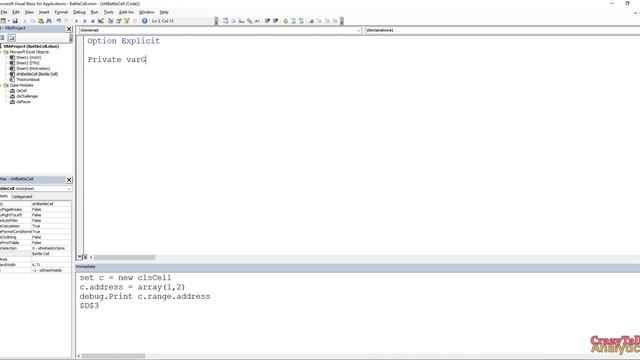
Task: Open Project Explorer toolbar icon
Action: tap(111, 21)
